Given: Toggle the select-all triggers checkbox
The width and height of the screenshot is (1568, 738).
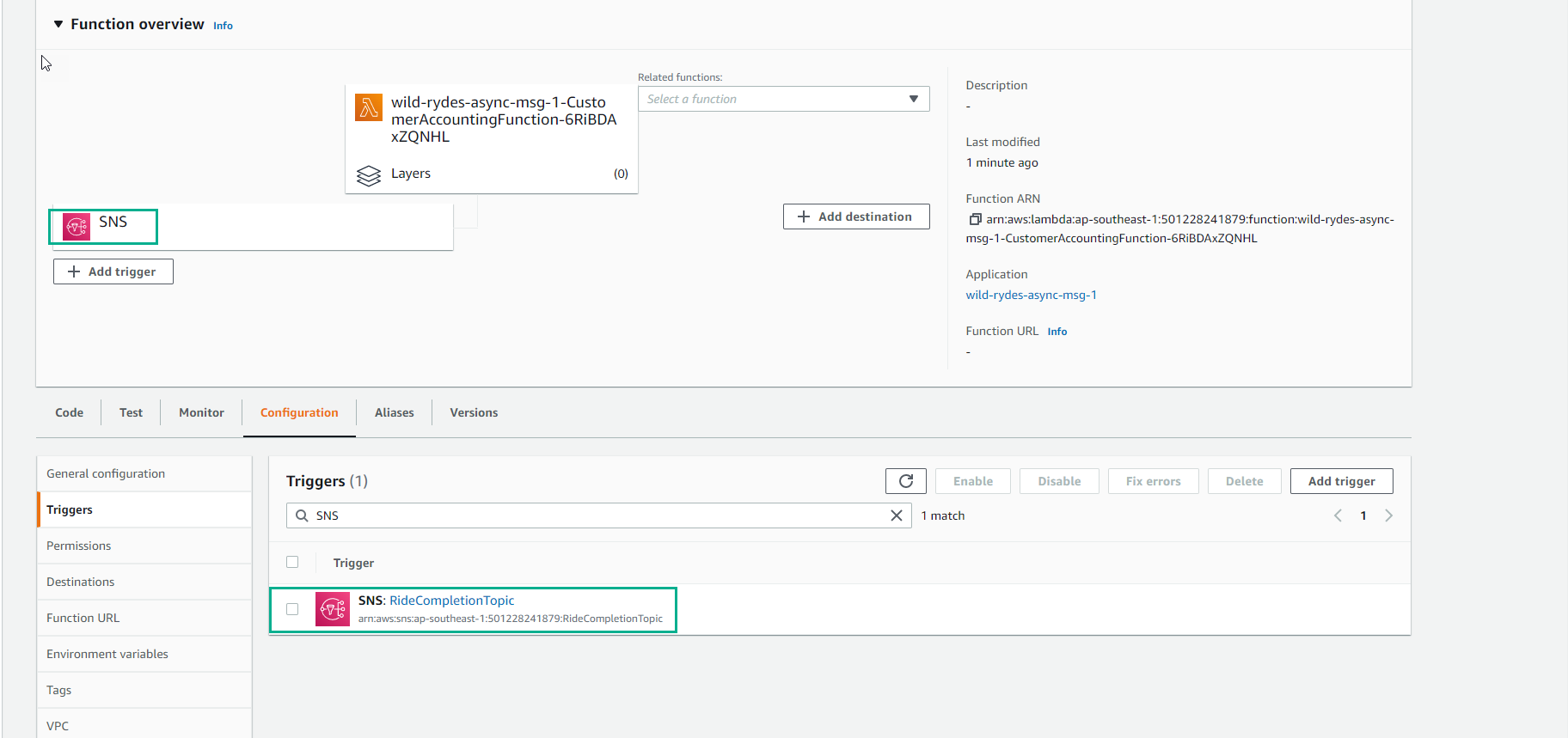Looking at the screenshot, I should (292, 562).
